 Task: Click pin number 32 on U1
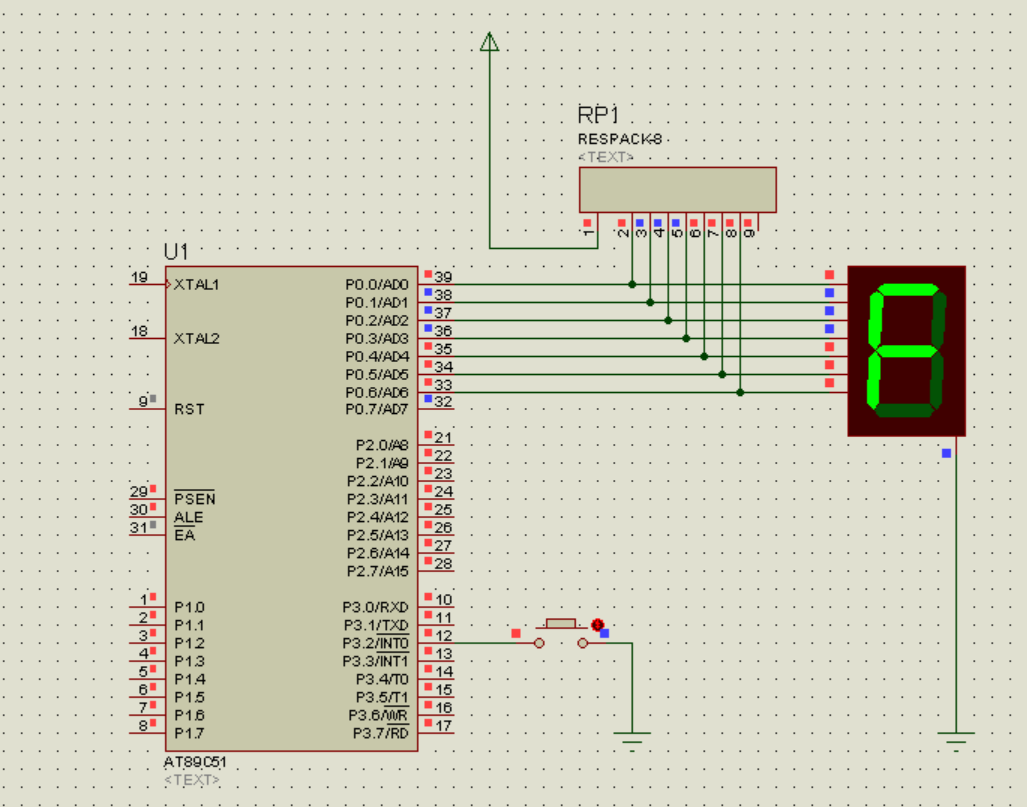(443, 402)
